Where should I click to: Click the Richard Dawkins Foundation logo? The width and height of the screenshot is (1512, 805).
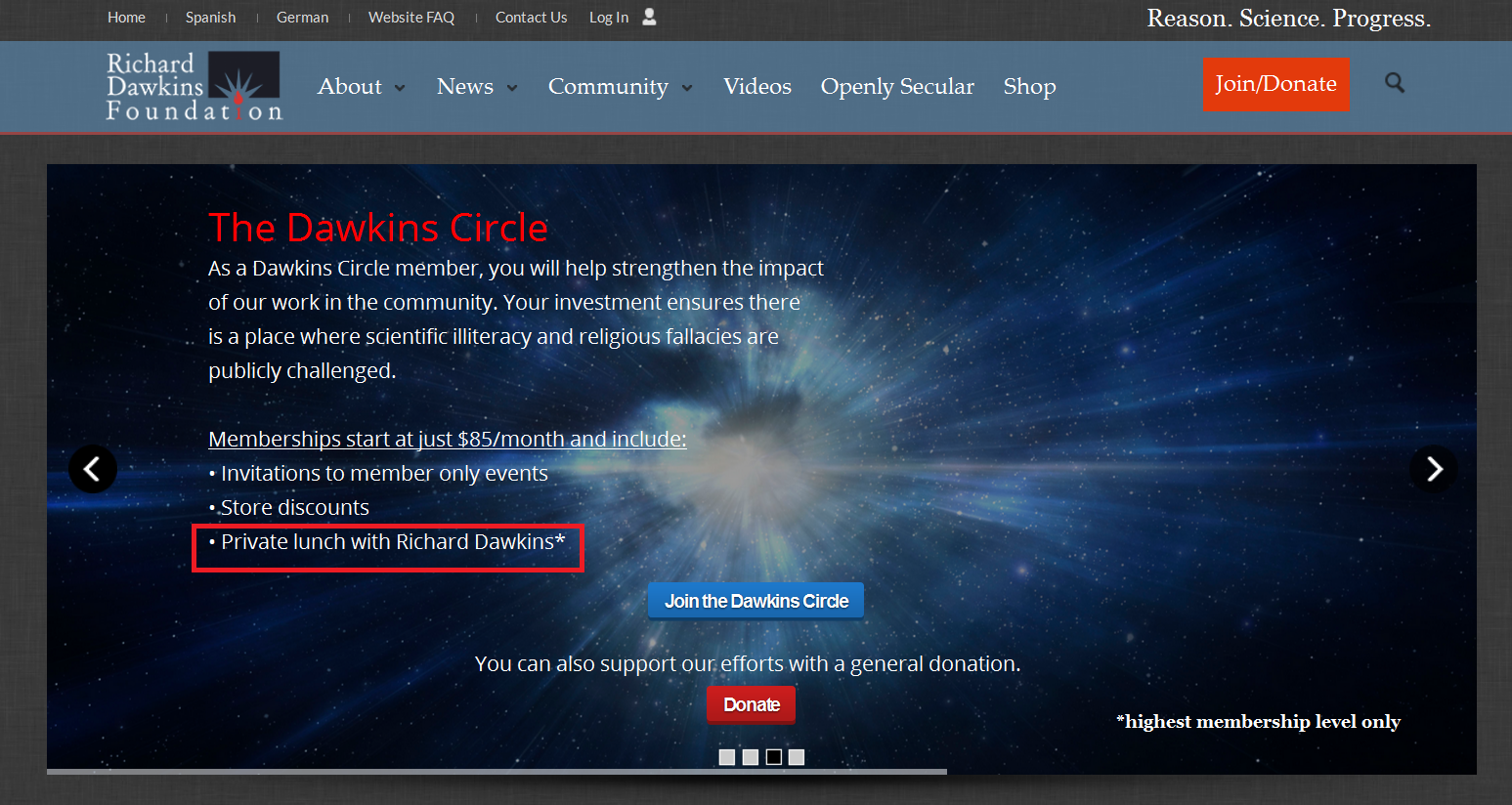(x=194, y=86)
